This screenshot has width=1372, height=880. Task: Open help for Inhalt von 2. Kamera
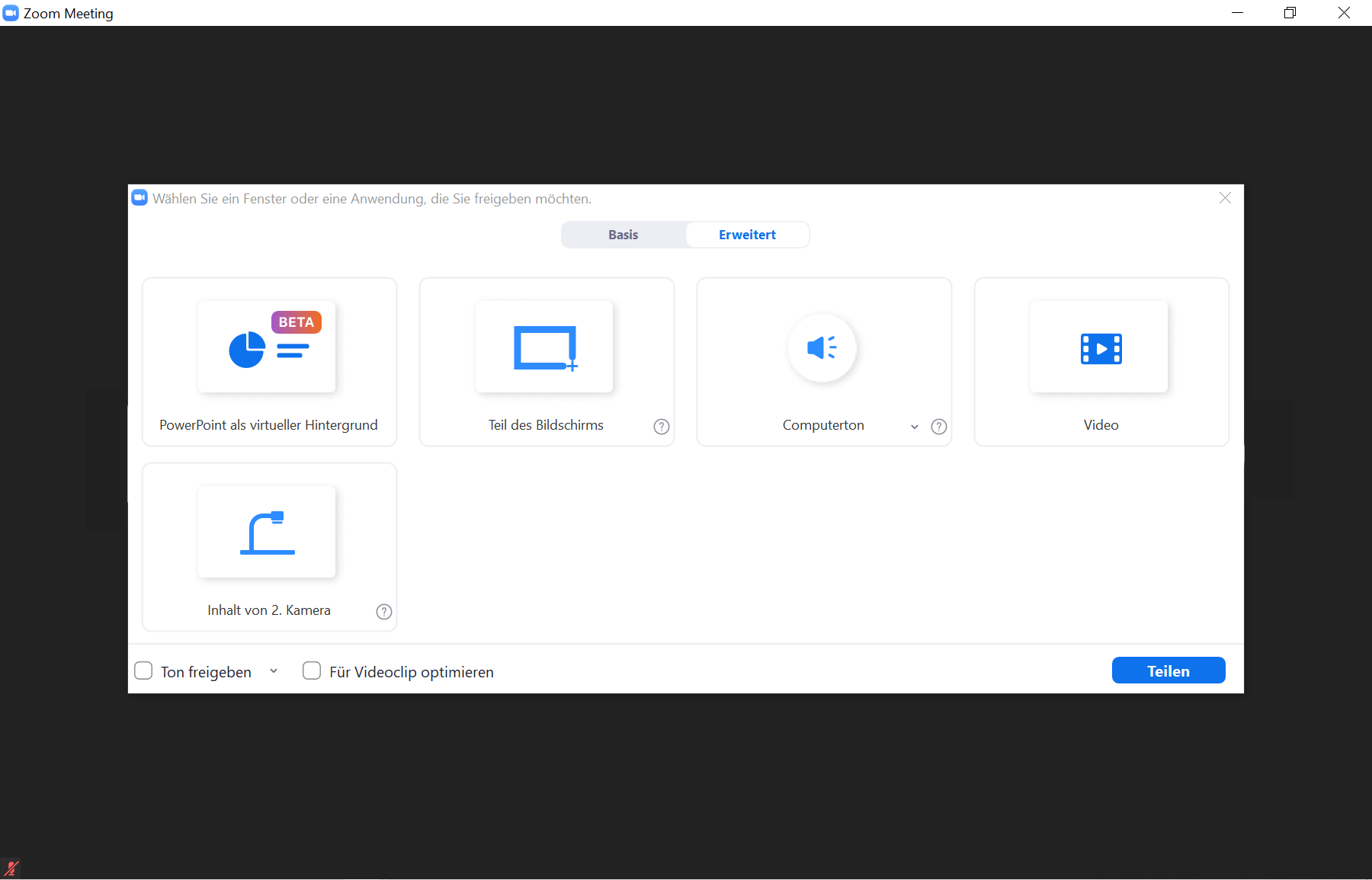tap(384, 612)
